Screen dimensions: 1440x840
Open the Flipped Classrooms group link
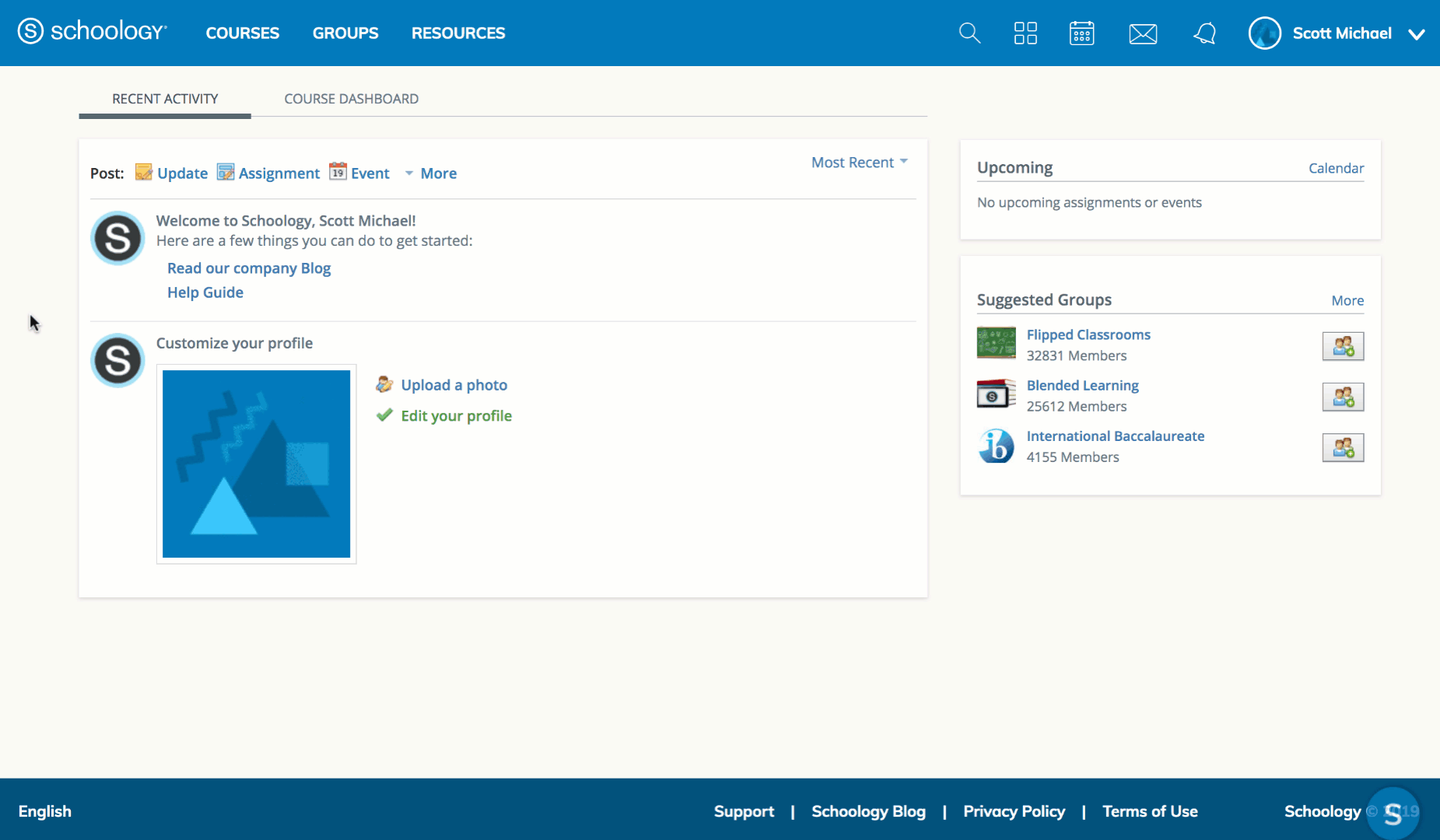click(x=1088, y=334)
